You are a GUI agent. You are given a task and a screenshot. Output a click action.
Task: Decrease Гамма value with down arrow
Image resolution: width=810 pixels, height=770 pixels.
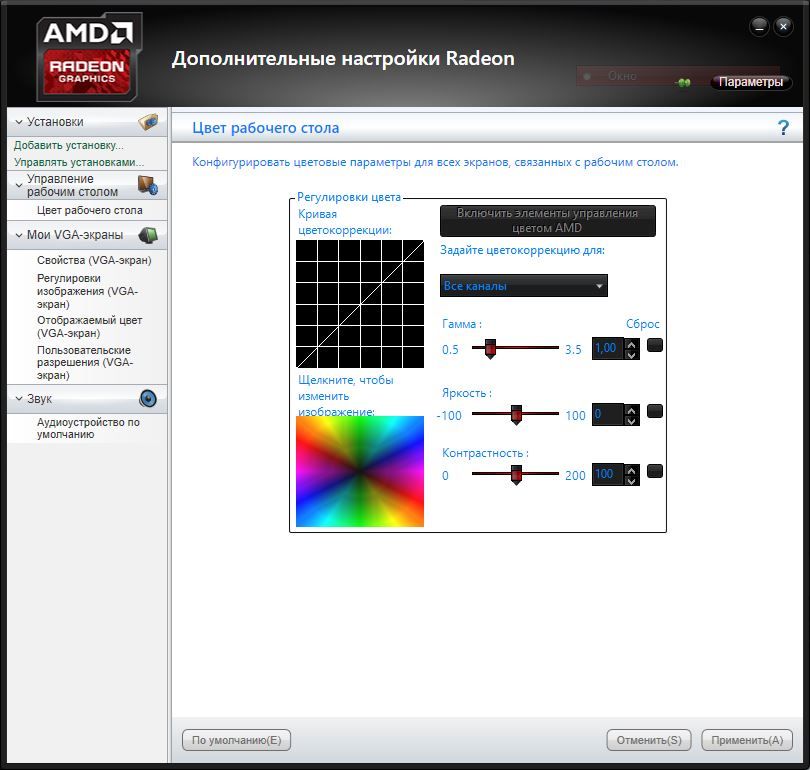[x=631, y=355]
